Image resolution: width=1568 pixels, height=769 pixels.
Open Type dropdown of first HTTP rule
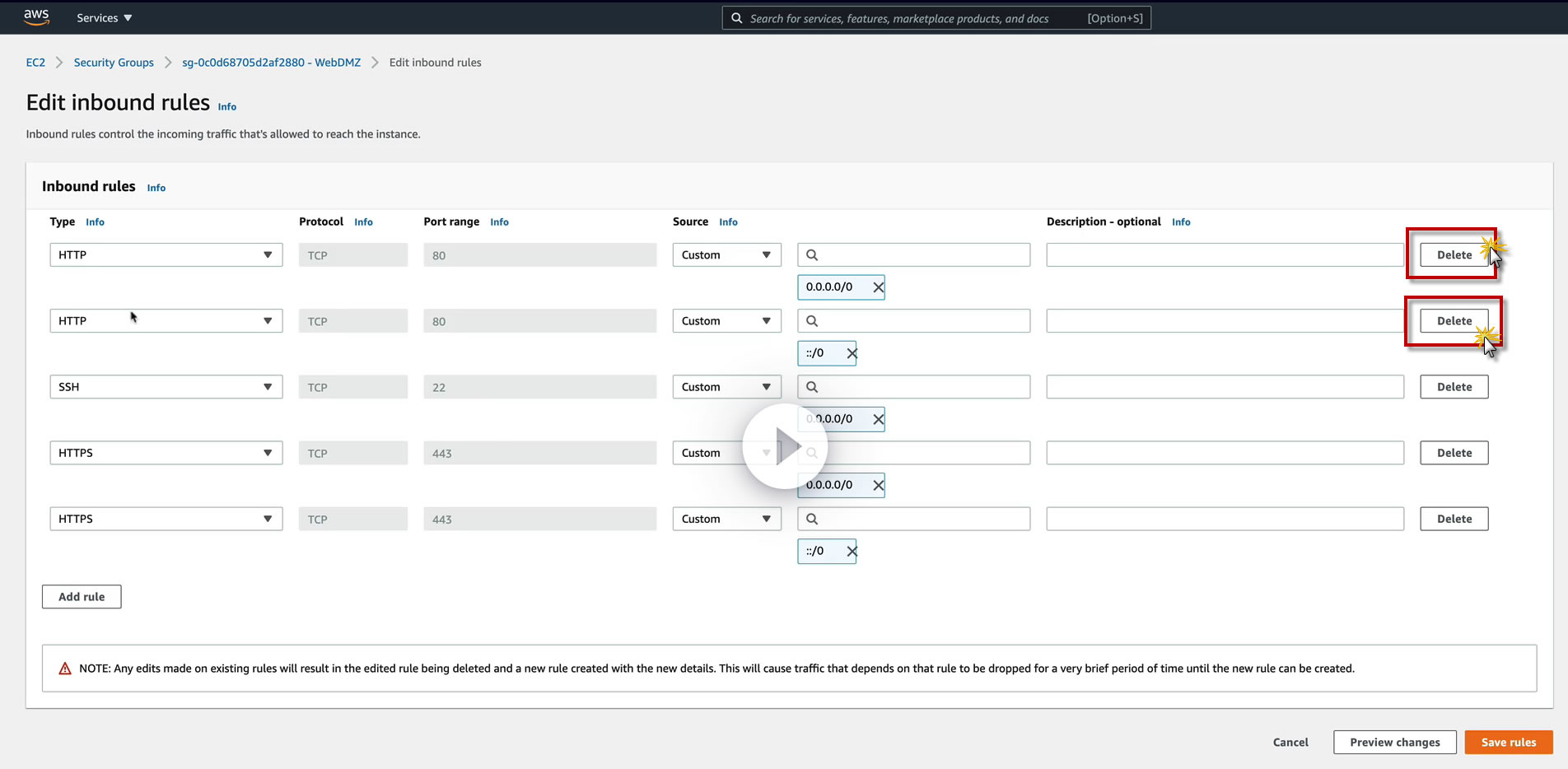point(166,255)
